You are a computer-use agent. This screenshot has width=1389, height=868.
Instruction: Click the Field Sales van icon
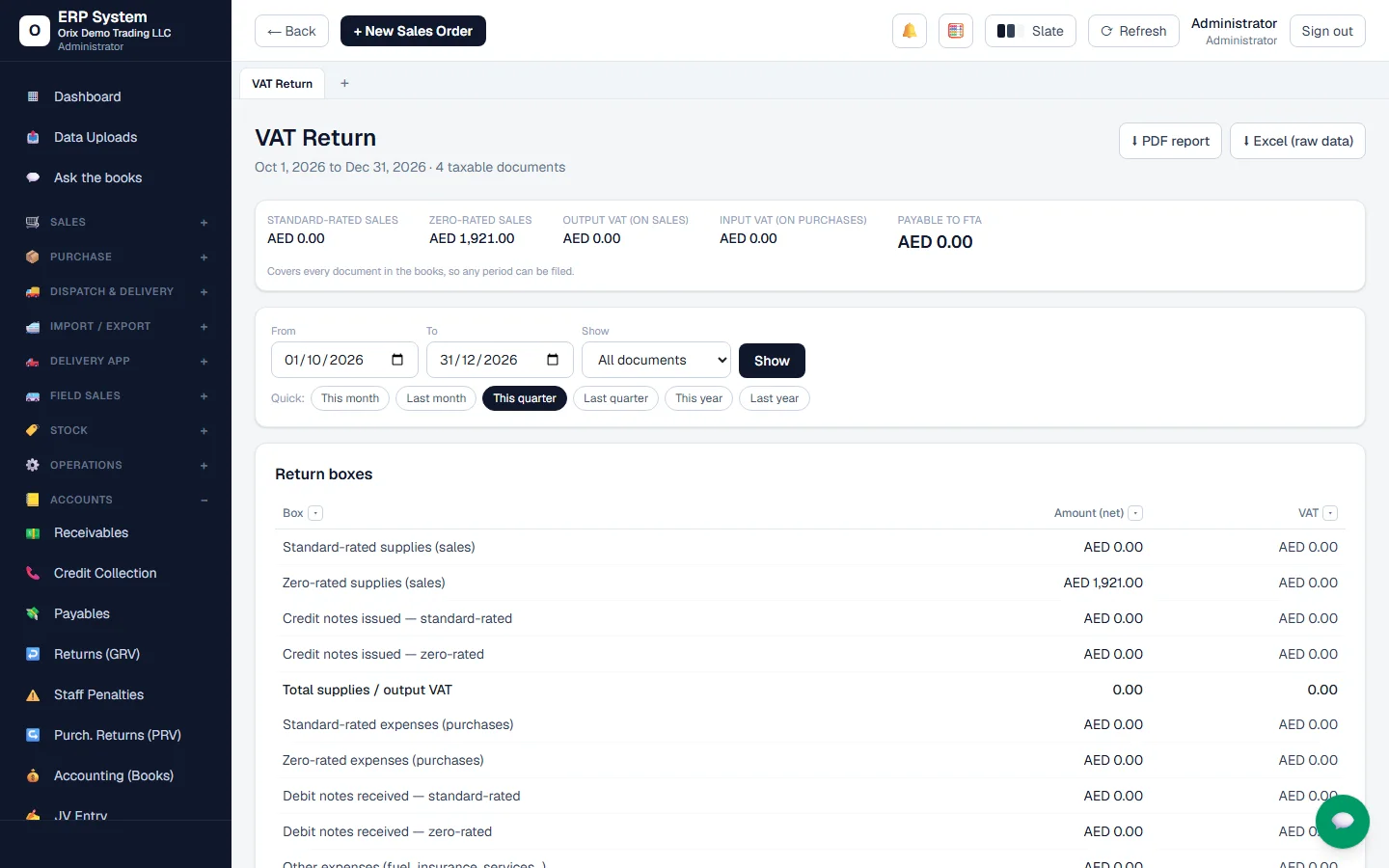pos(33,395)
